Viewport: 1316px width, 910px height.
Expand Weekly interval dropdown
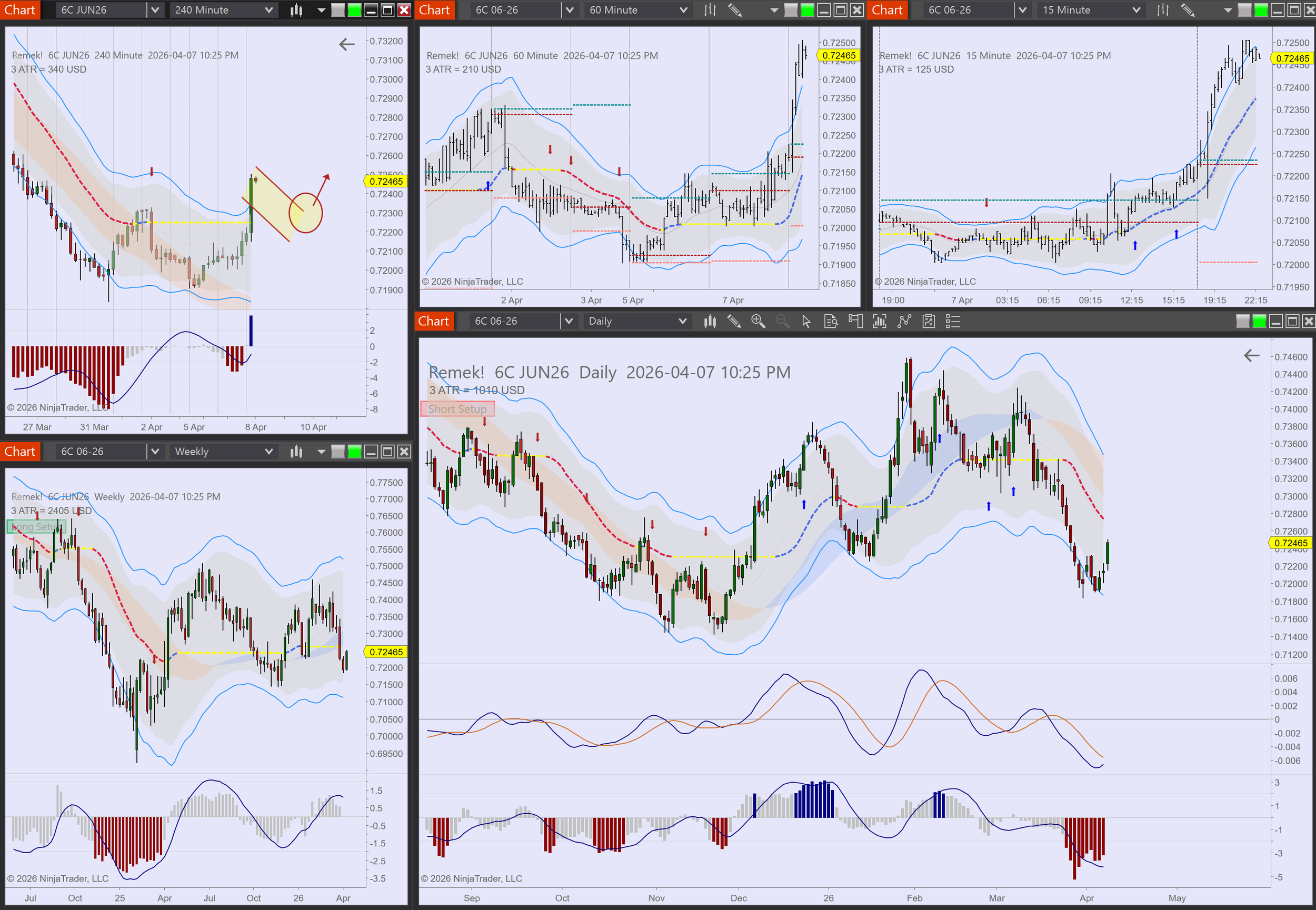tap(268, 452)
